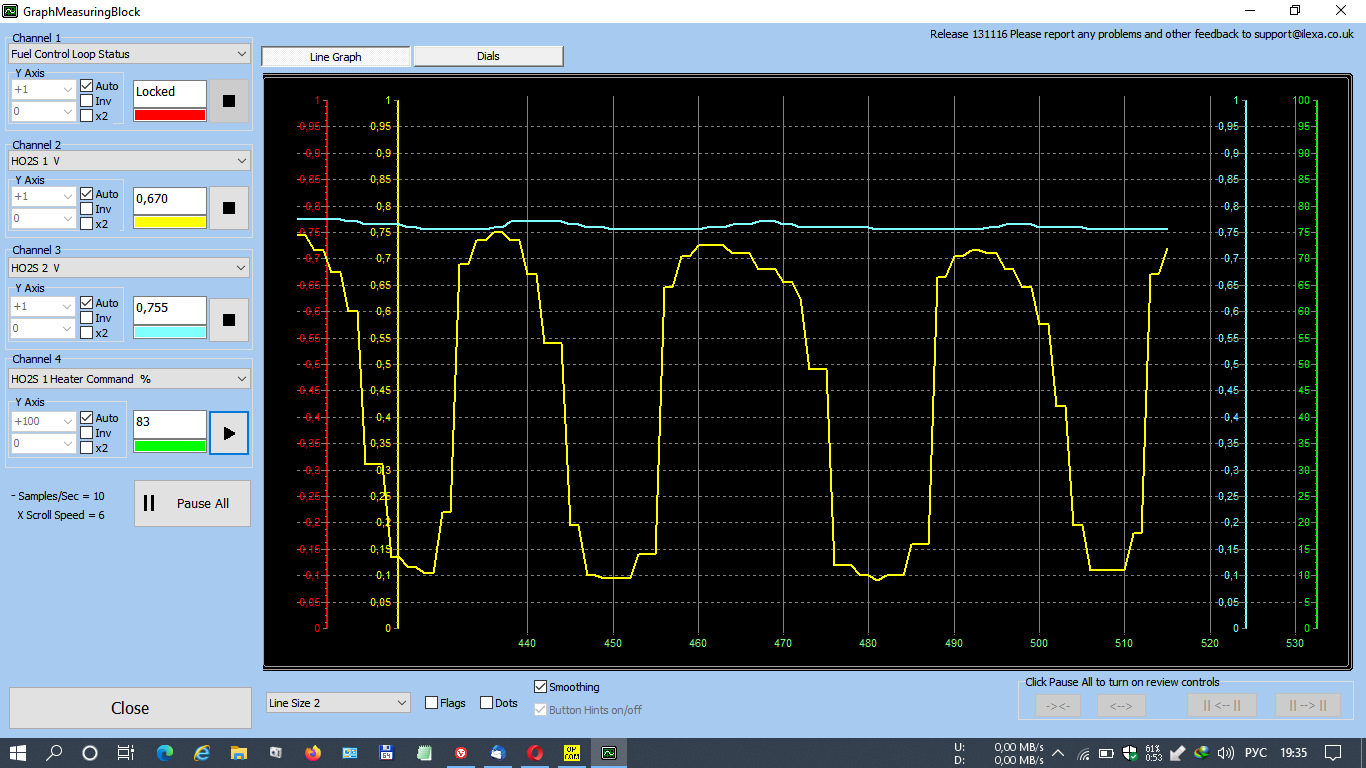Stop Channel 2 HO2S 1 square button
Screen dimensions: 1366x768
pyautogui.click(x=229, y=208)
